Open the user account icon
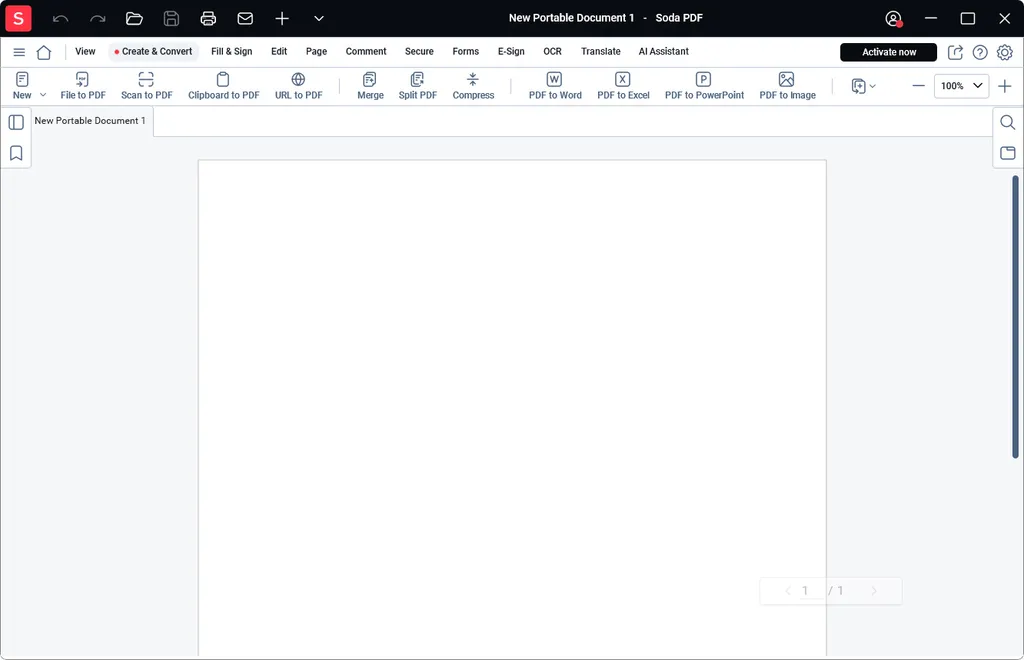 (x=893, y=18)
